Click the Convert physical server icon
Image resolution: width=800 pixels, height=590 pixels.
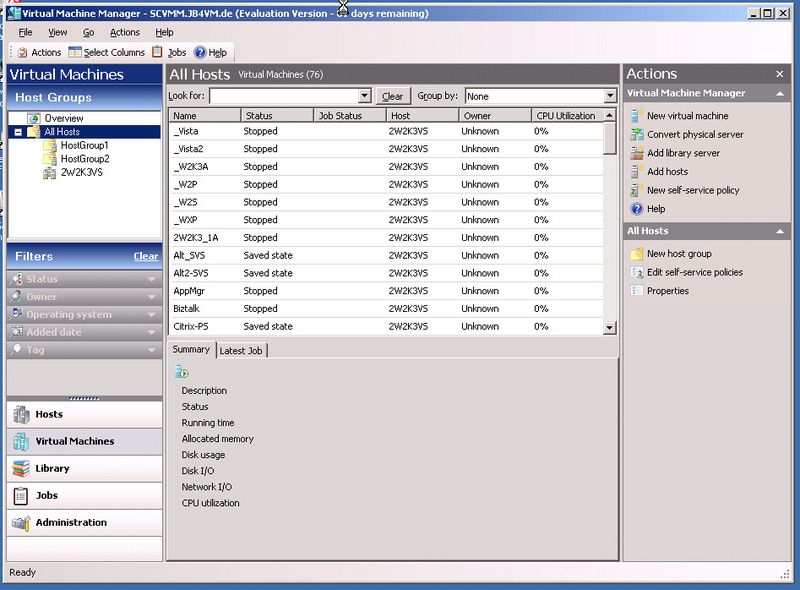pyautogui.click(x=636, y=134)
